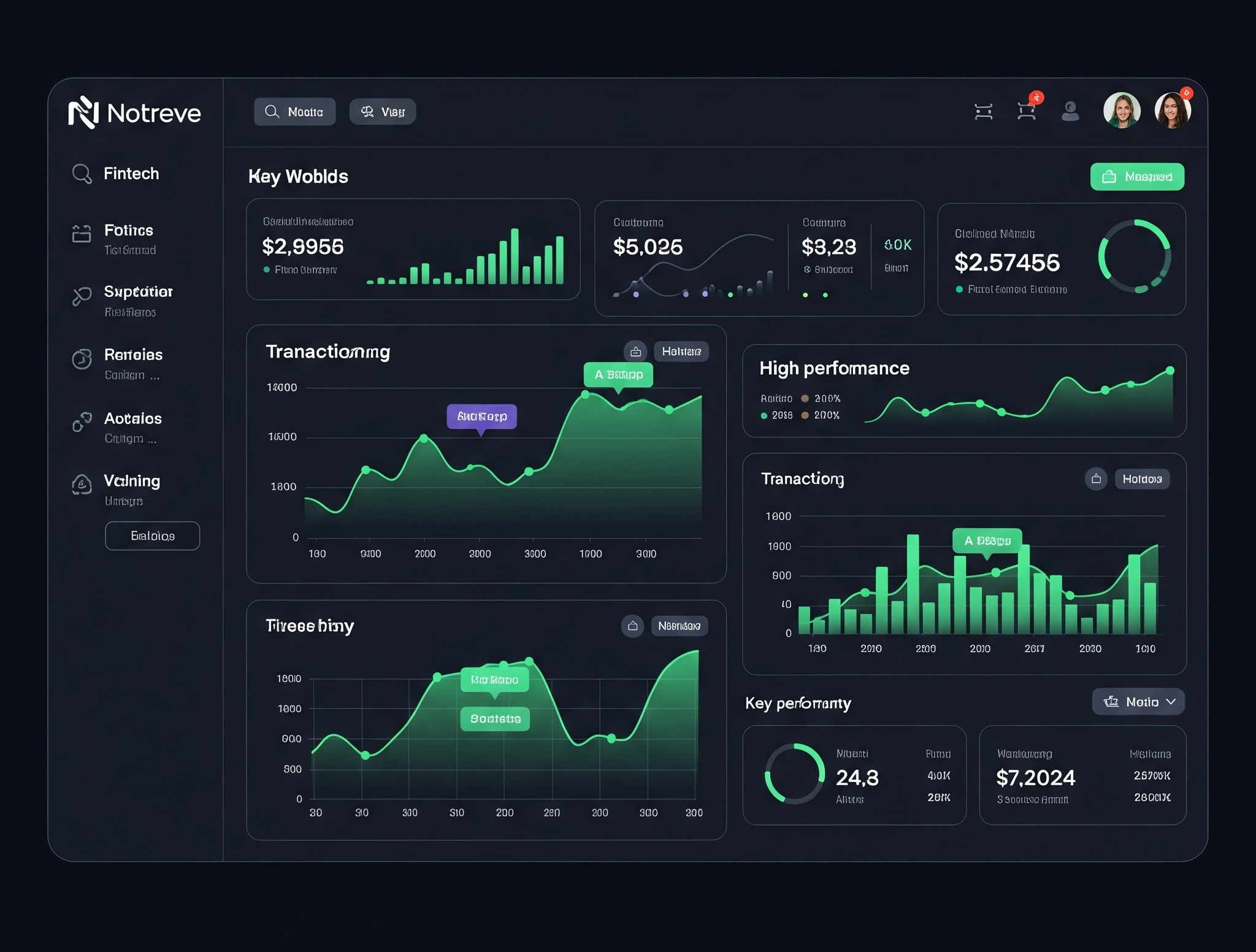Click the lock icon in Tireee biny panel
The width and height of the screenshot is (1256, 952).
click(x=632, y=626)
